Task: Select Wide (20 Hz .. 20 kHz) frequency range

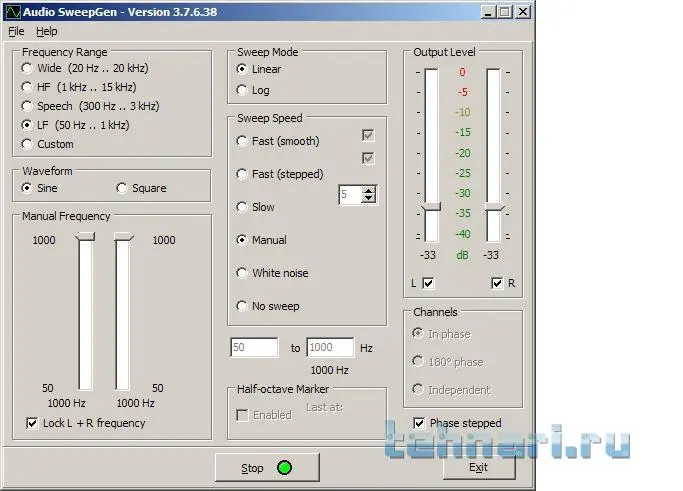Action: (x=85, y=68)
